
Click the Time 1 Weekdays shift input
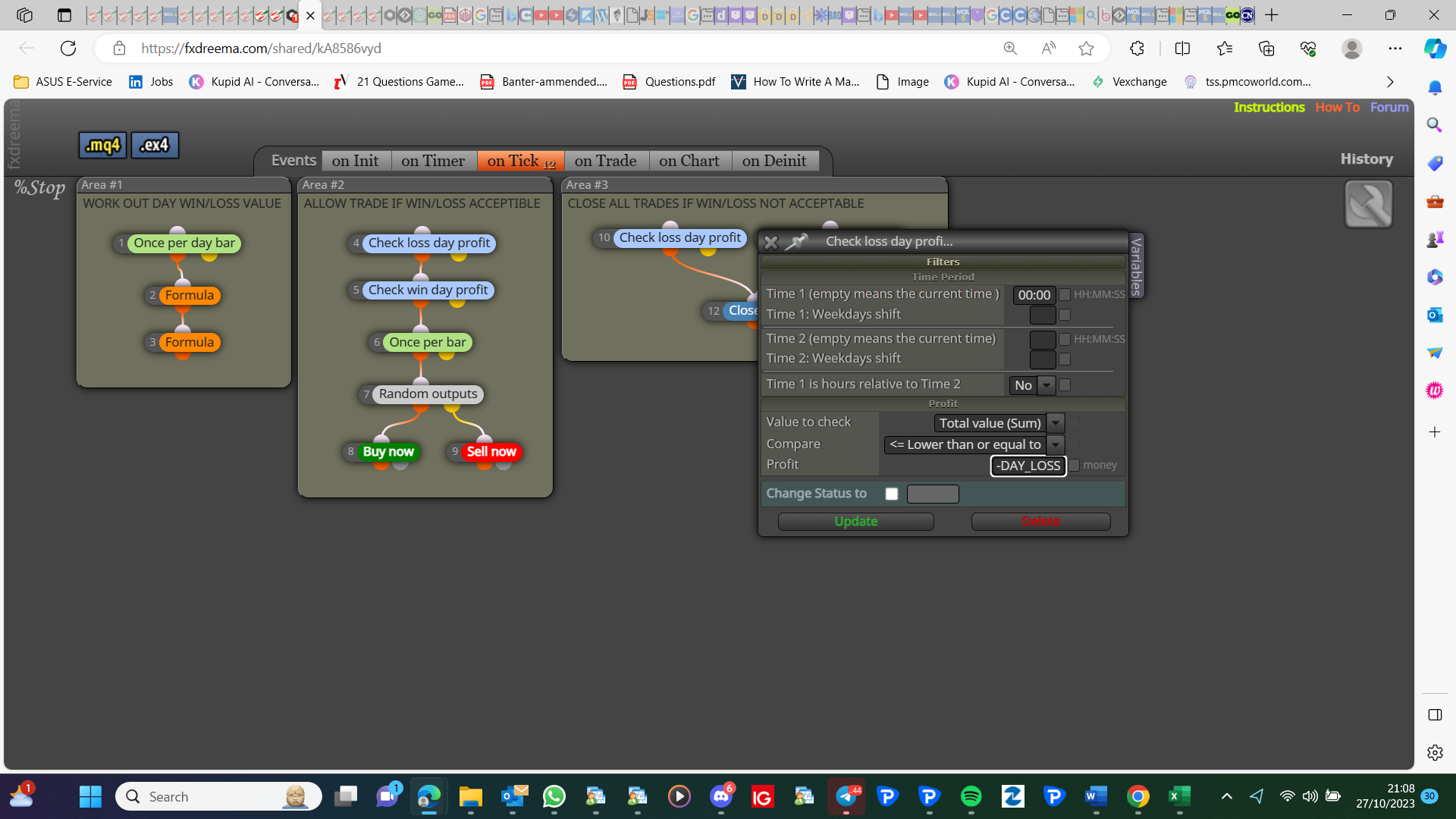tap(1043, 315)
